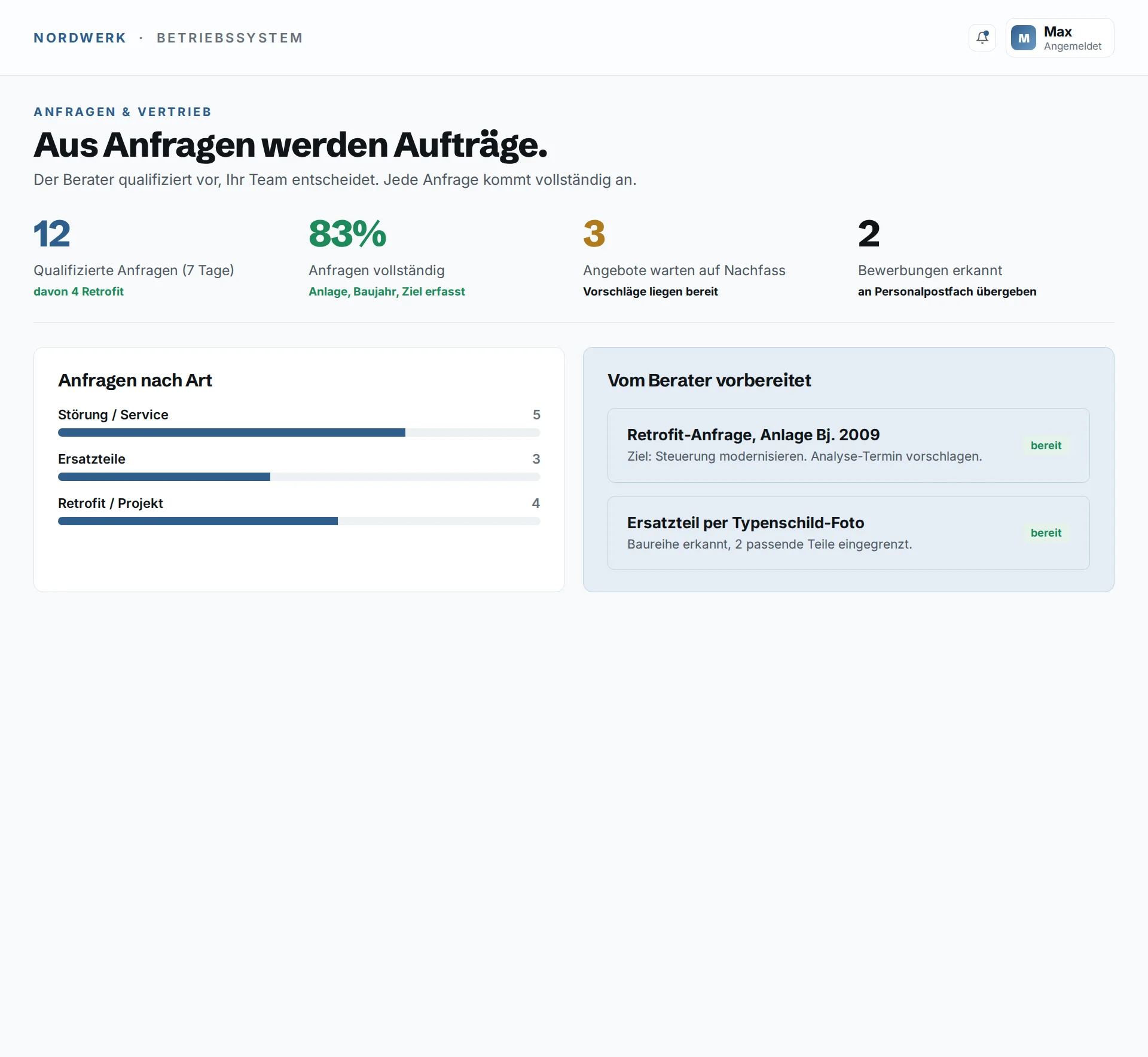Select the 3 Angebote warten auf Nachfass statistic
Screen dimensions: 1148x1057
(684, 257)
